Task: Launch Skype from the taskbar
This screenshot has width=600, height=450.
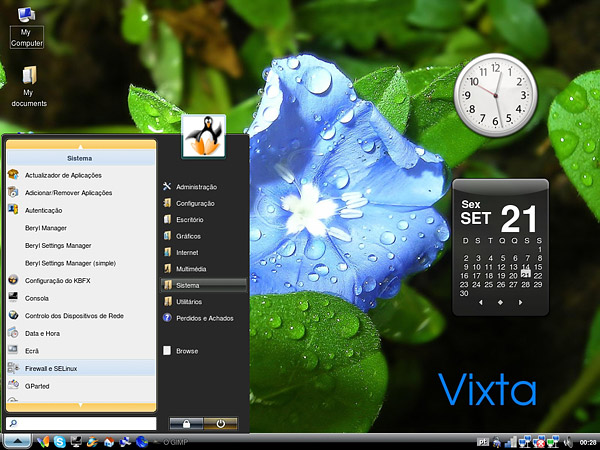Action: point(60,442)
